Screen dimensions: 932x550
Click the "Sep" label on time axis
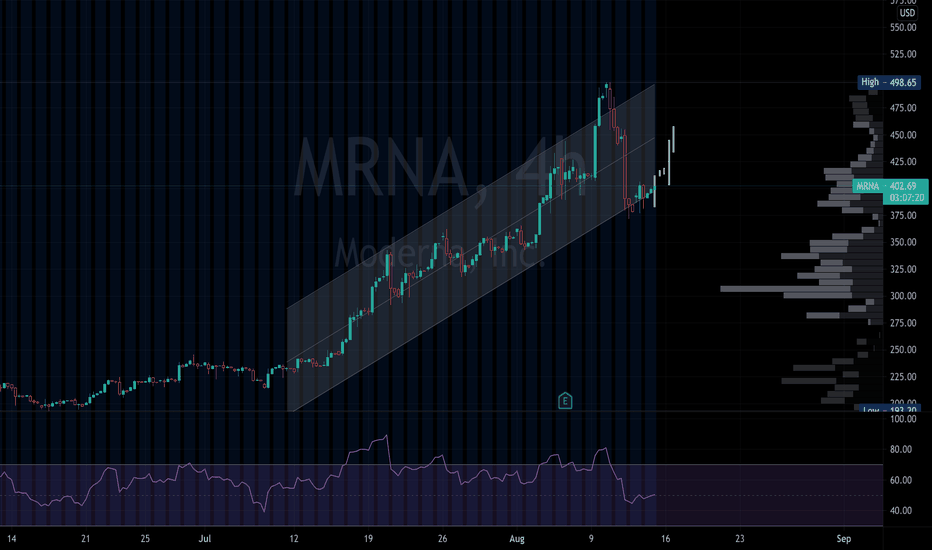(843, 539)
